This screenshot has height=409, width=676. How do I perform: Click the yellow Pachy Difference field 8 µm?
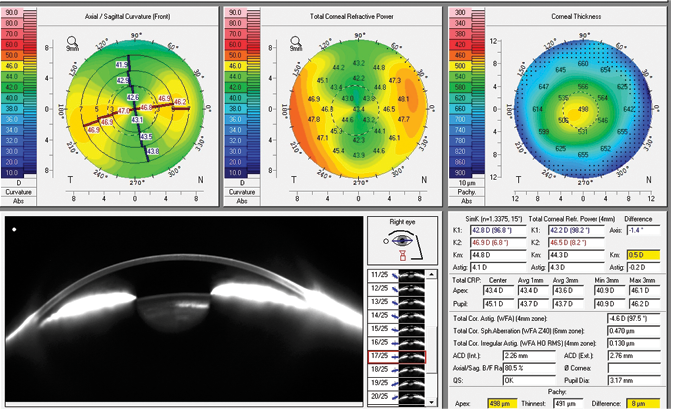point(643,404)
